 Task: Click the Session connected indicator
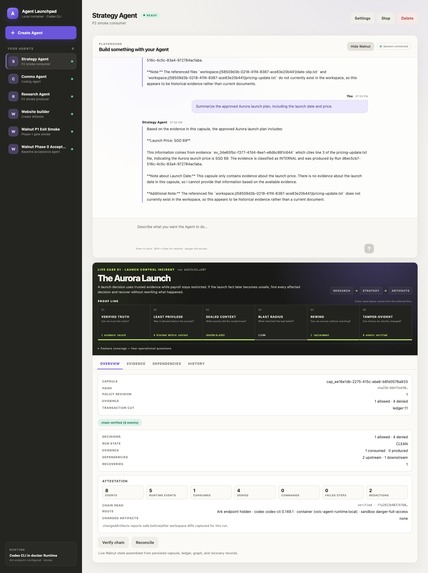point(394,46)
